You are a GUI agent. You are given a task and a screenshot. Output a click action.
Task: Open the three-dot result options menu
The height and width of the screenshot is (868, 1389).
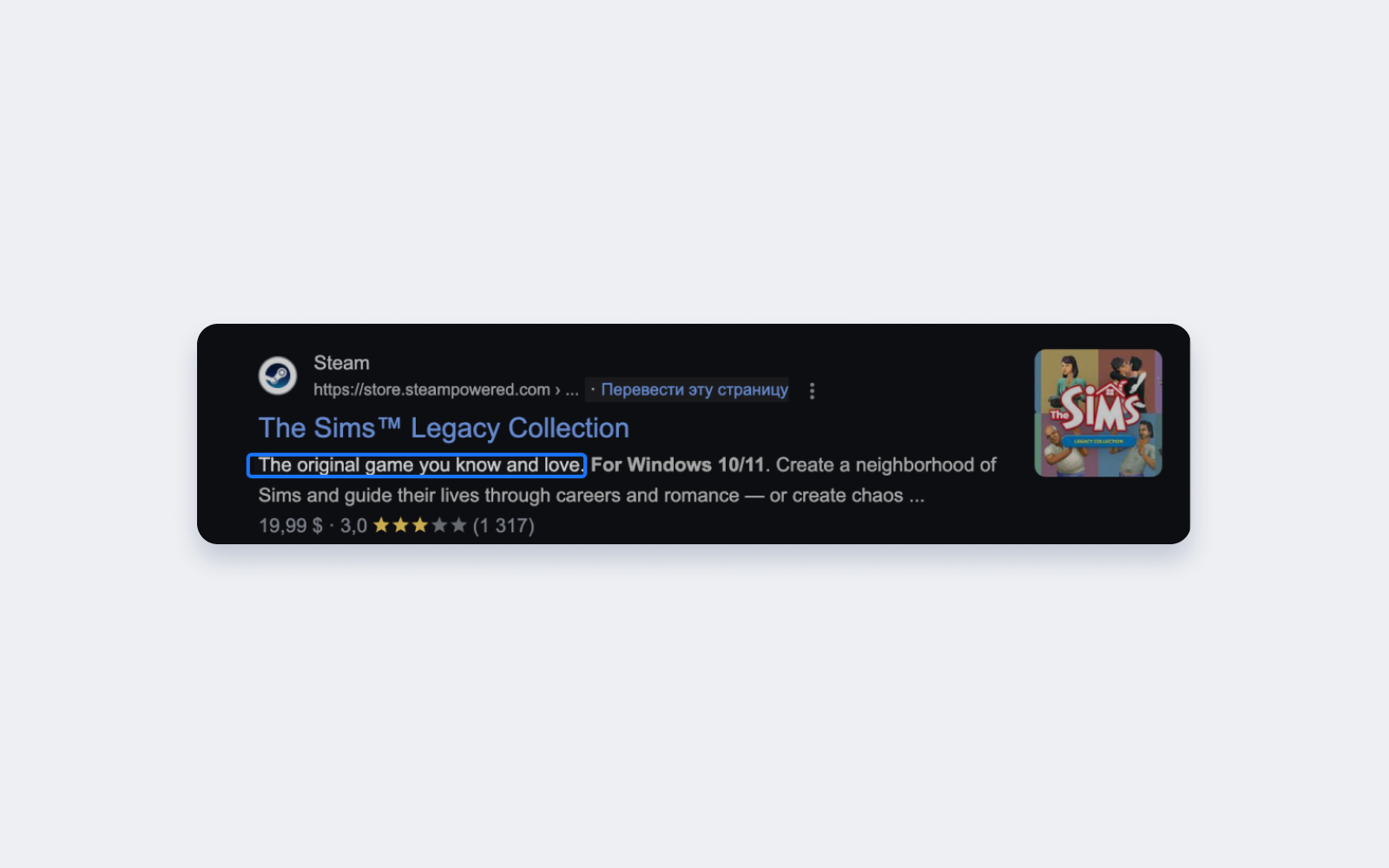(x=812, y=391)
